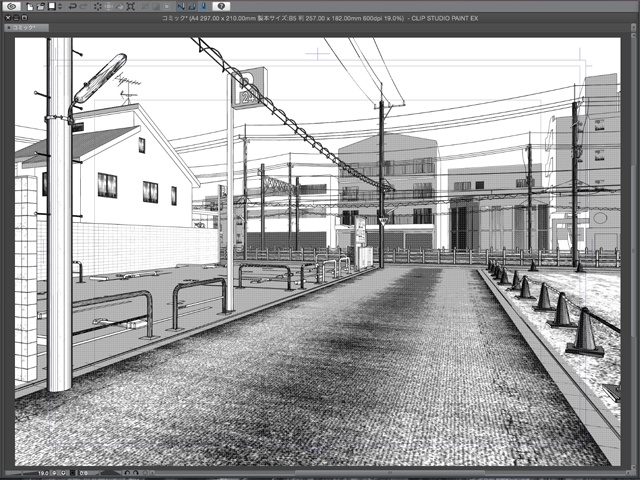Rotate the canvas left with status bar icon

pos(127,473)
